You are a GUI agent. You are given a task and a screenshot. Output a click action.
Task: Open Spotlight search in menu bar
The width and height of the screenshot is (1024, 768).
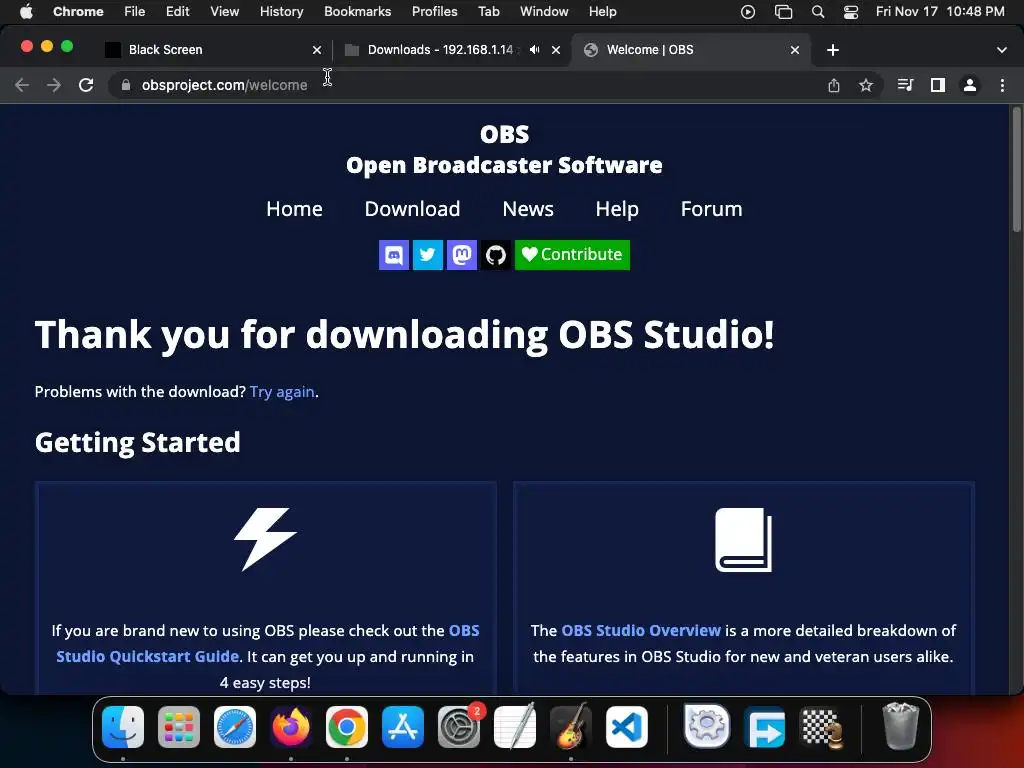coord(818,12)
